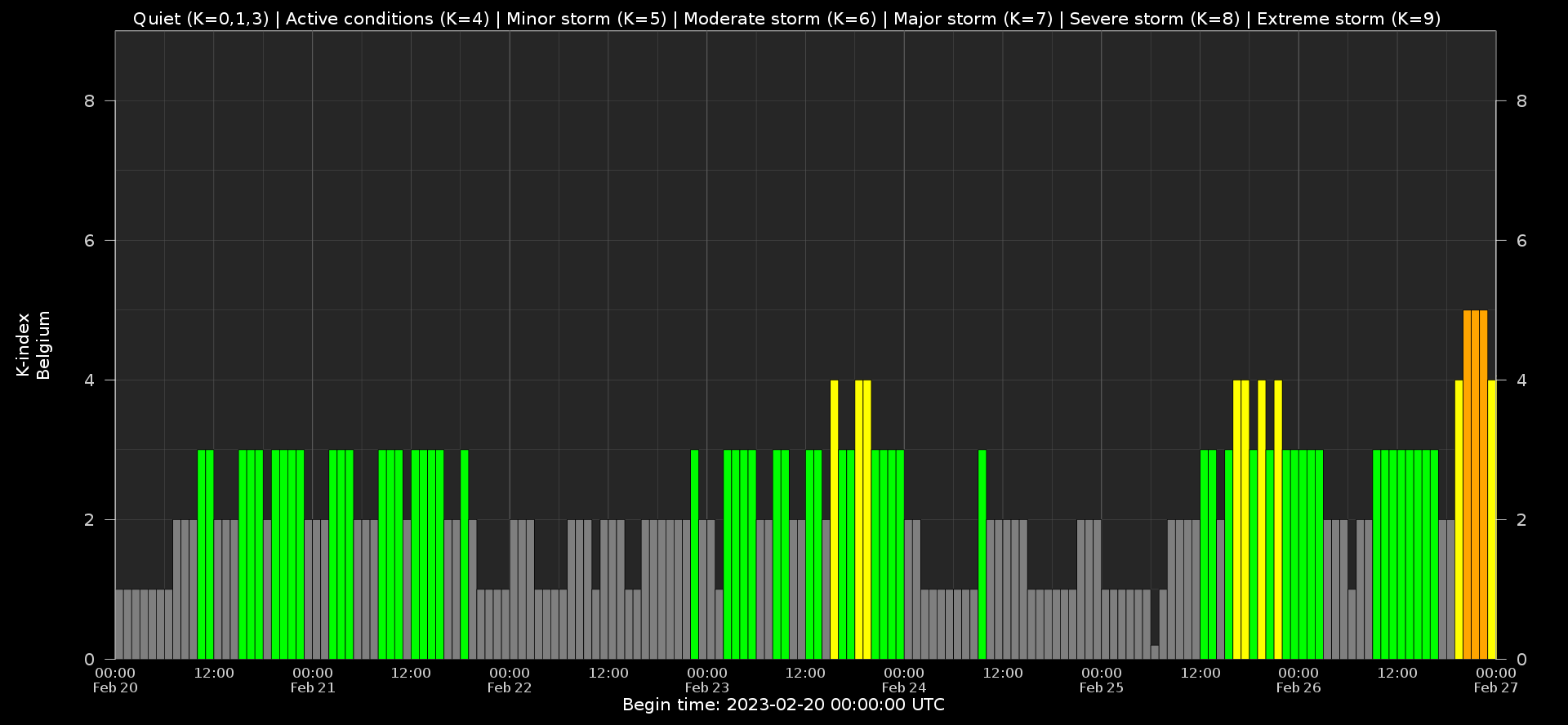Click the 'Quiet (K=0,1,3)' legend text
The height and width of the screenshot is (725, 1568).
click(201, 19)
